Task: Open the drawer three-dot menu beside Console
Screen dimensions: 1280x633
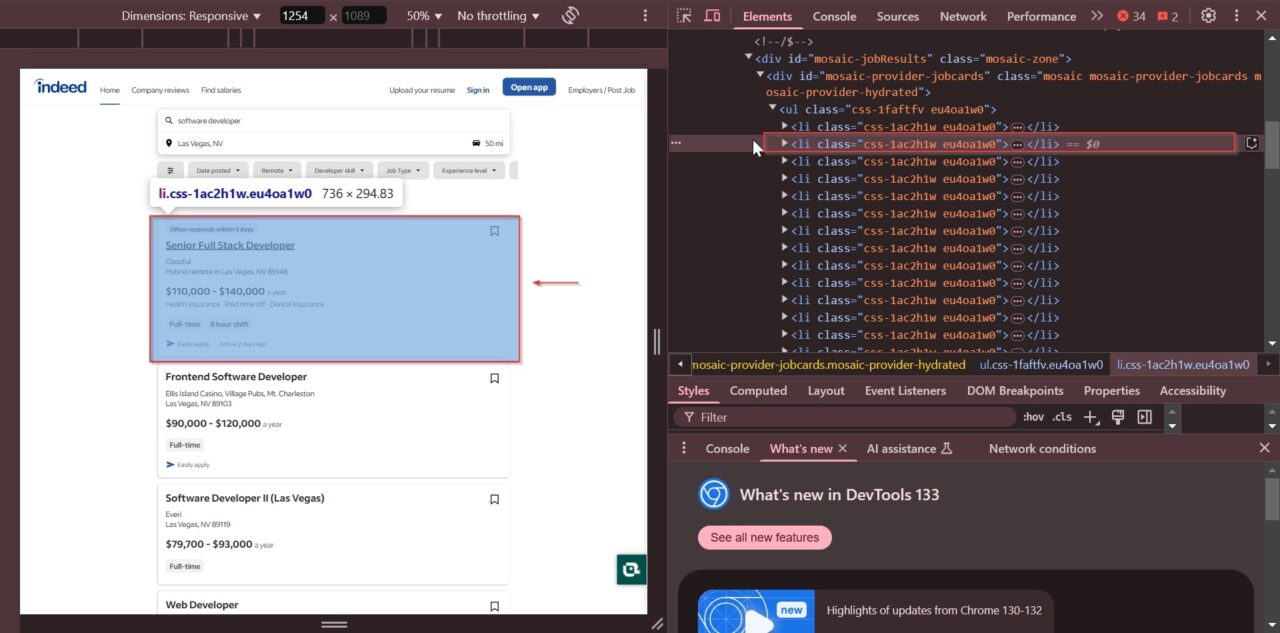Action: point(684,448)
